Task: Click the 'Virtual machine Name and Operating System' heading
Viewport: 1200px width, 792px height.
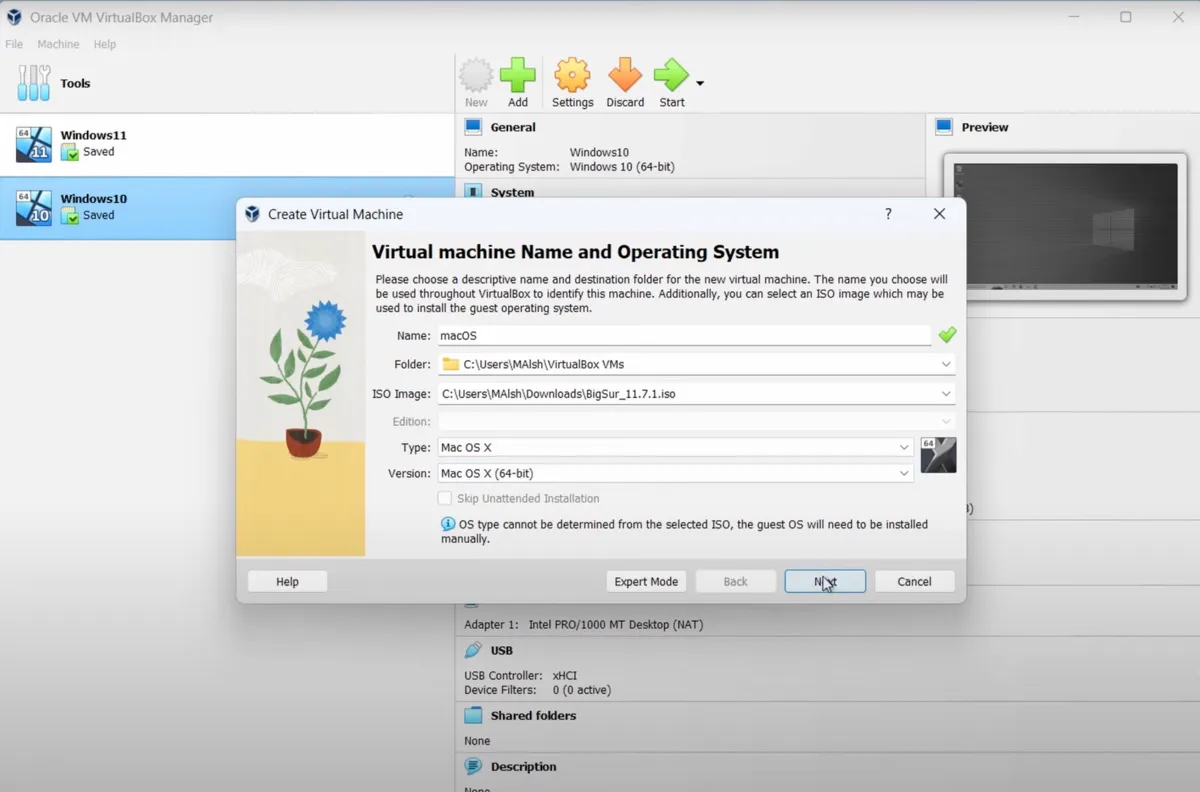Action: coord(575,252)
